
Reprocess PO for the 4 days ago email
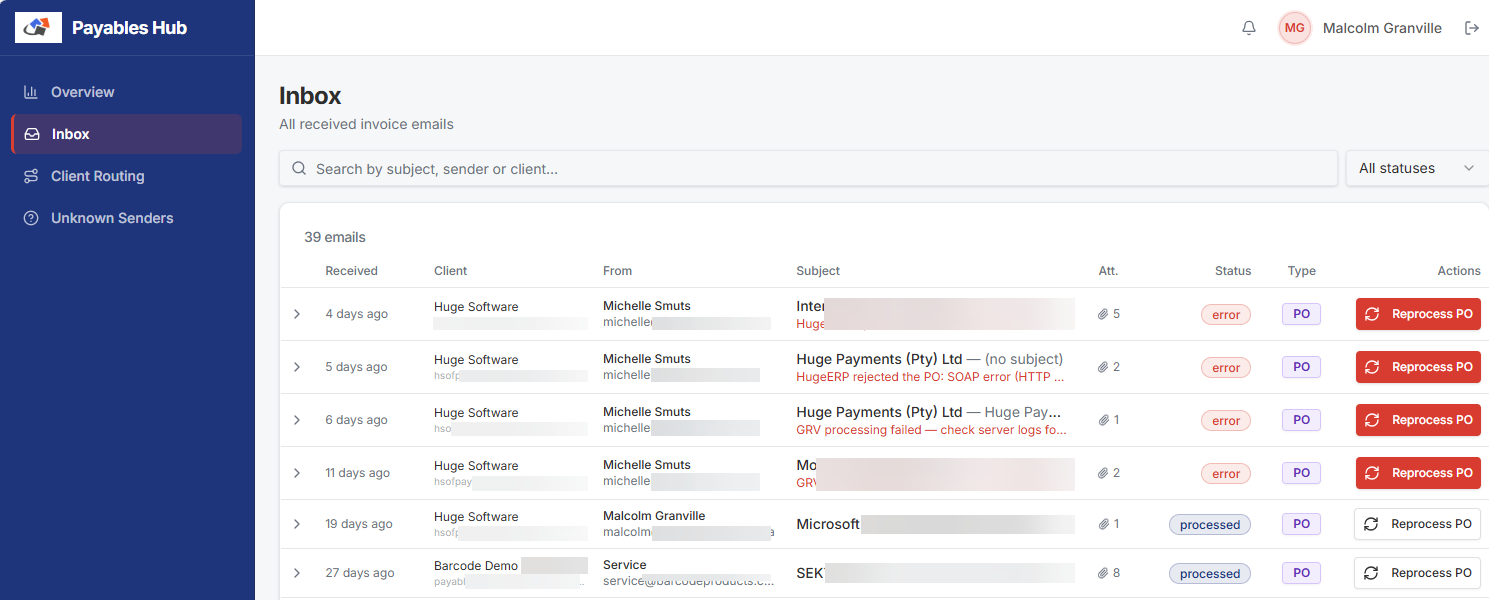tap(1418, 314)
